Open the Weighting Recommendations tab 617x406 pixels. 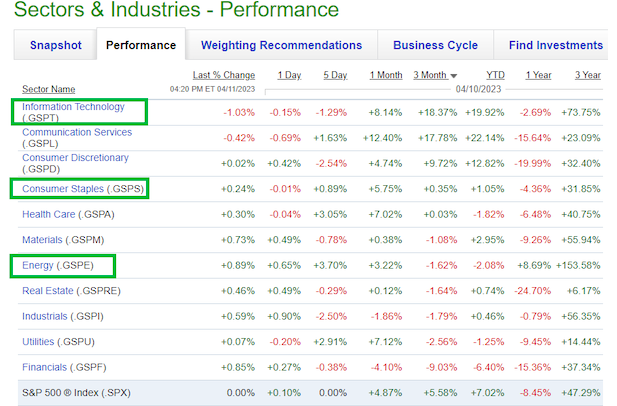pyautogui.click(x=281, y=45)
